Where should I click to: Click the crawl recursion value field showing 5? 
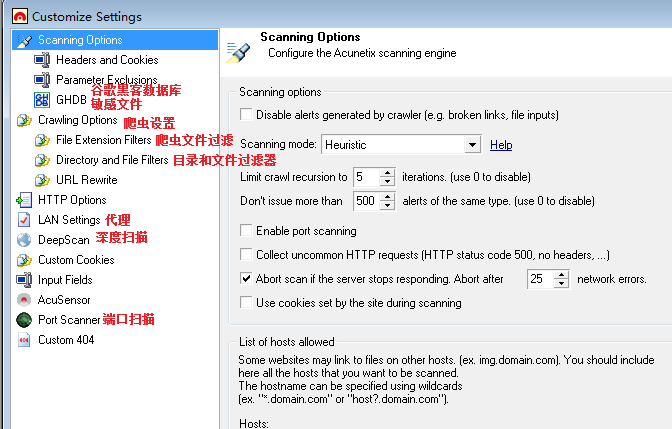(x=367, y=177)
